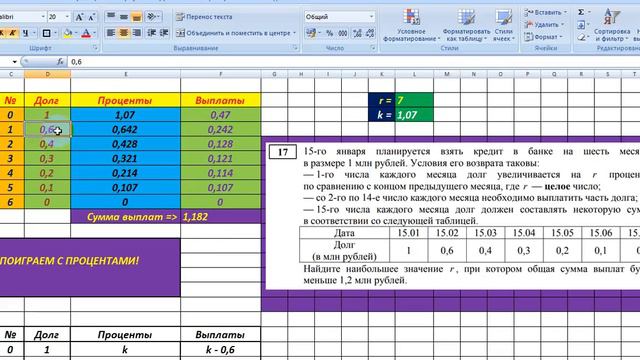Image resolution: width=640 pixels, height=360 pixels.
Task: Click the formula bar showing 0,6
Action: point(353,62)
